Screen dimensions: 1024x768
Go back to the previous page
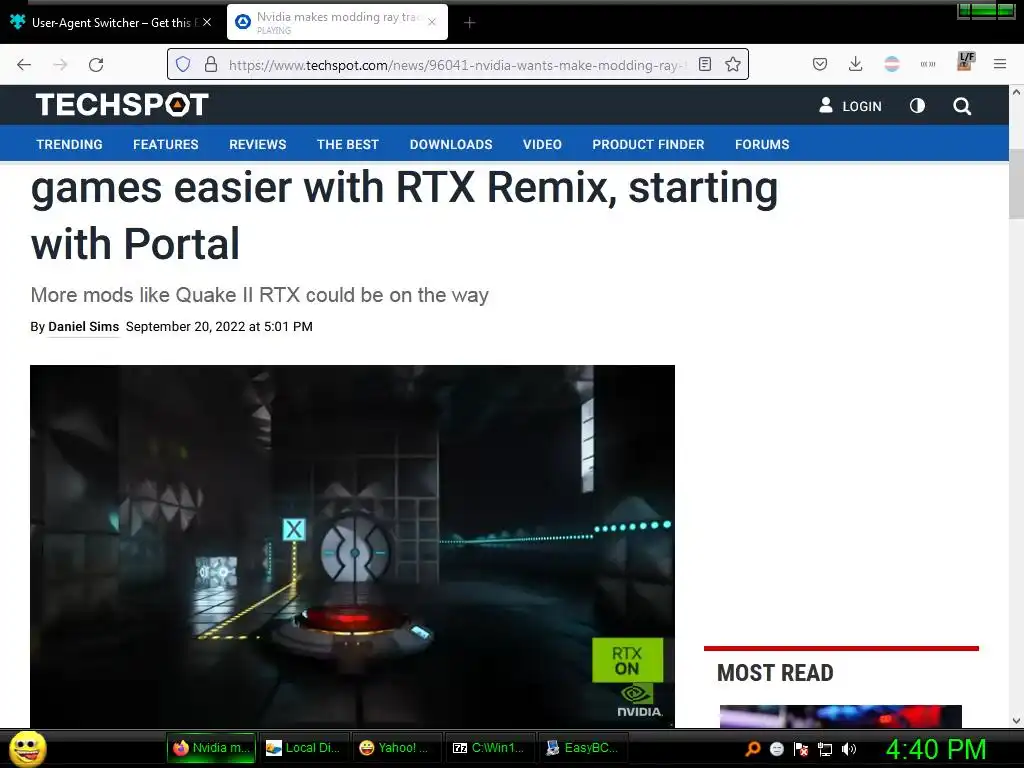(24, 64)
